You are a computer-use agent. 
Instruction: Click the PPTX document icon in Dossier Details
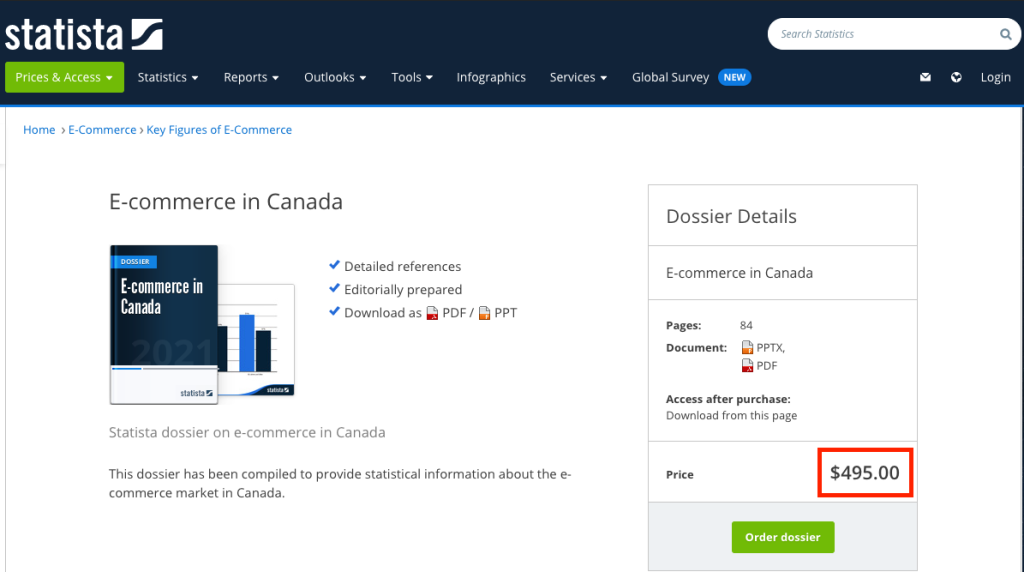(747, 347)
